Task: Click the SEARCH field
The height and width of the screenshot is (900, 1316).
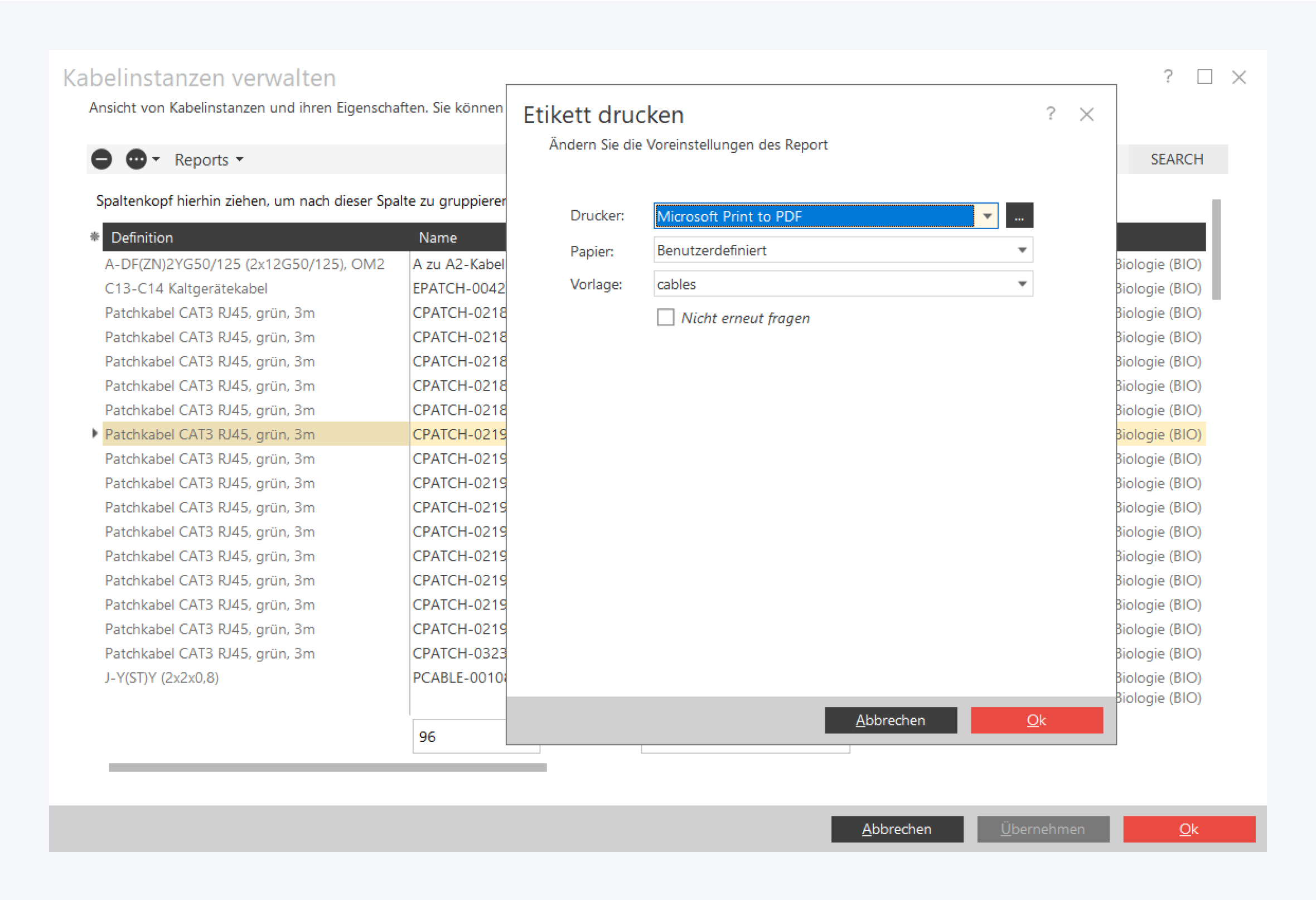Action: [1177, 159]
